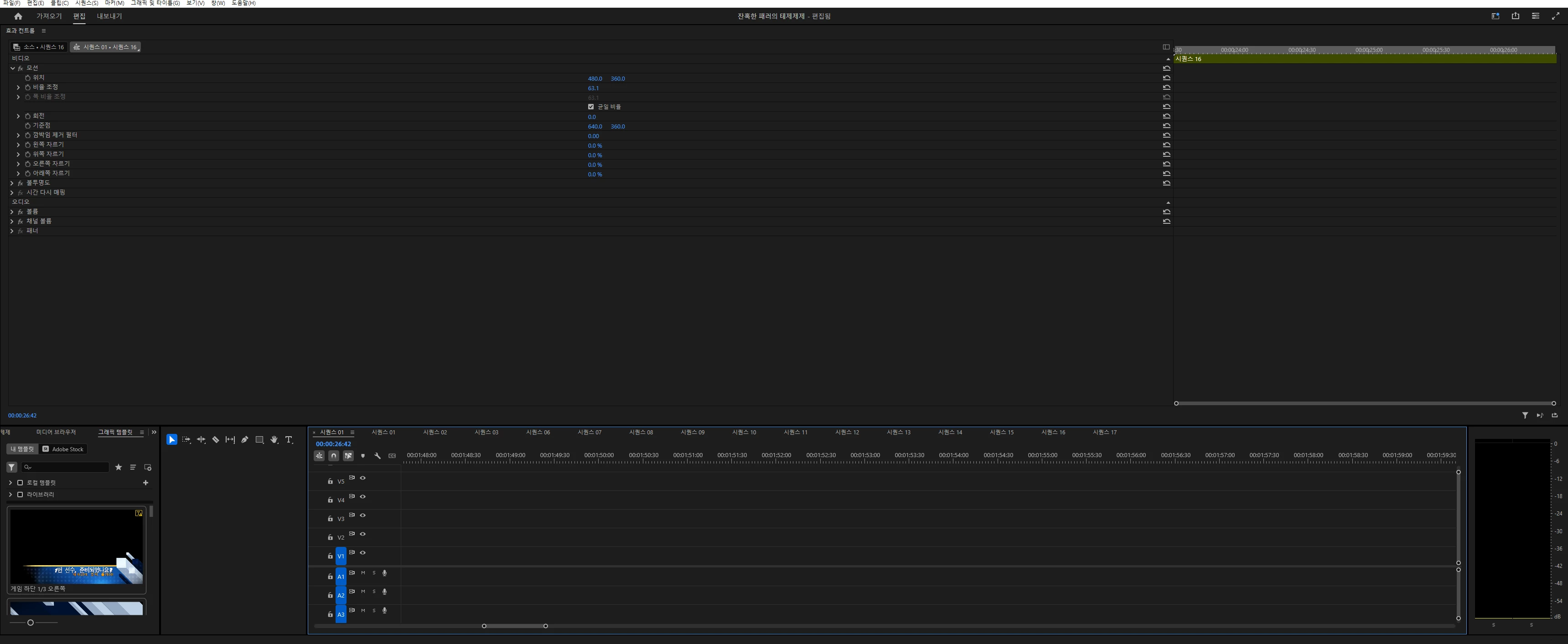Expand the 불투명도 effect section
This screenshot has width=1568, height=644.
[x=11, y=183]
